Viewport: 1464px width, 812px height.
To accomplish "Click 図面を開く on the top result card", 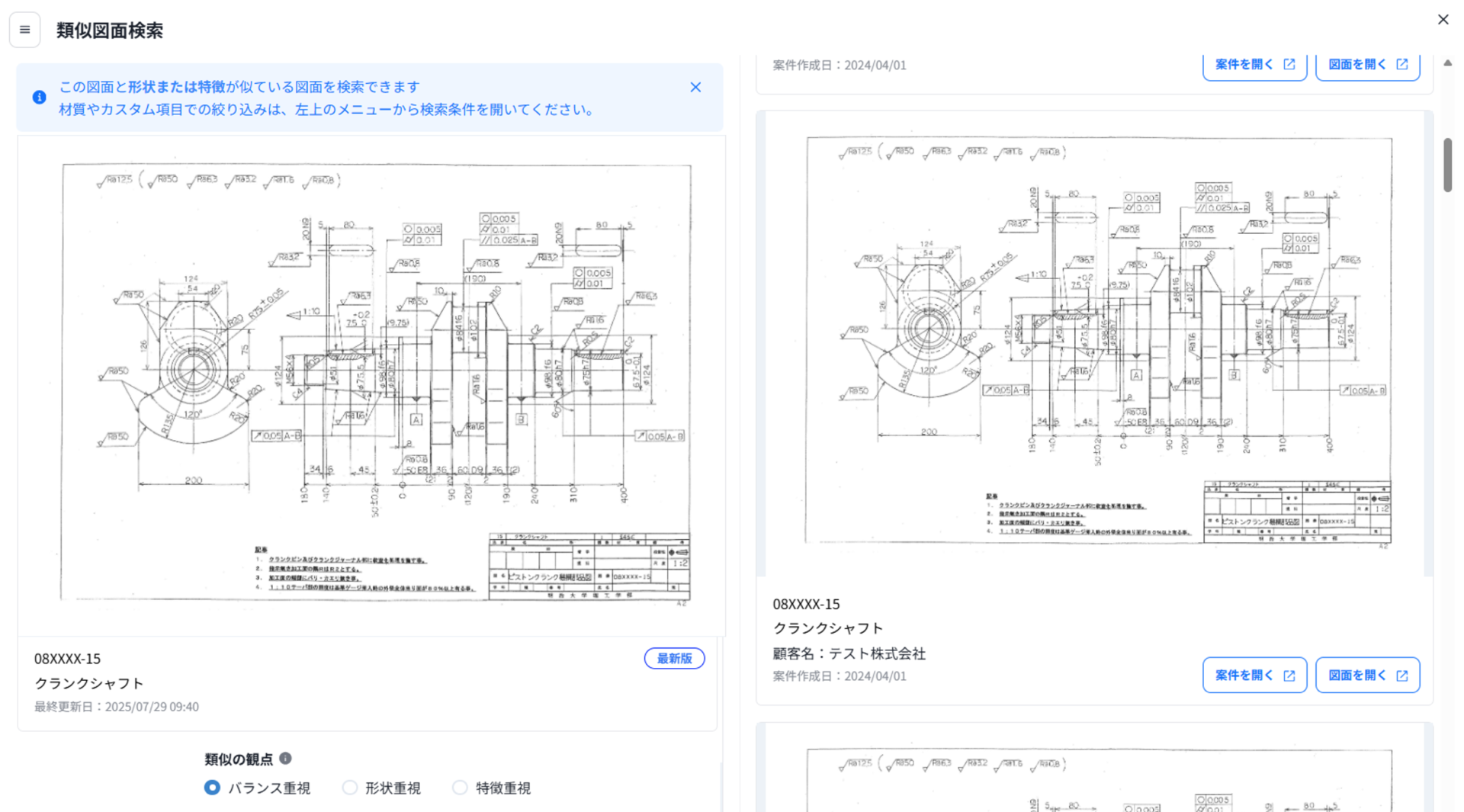I will [x=1367, y=66].
